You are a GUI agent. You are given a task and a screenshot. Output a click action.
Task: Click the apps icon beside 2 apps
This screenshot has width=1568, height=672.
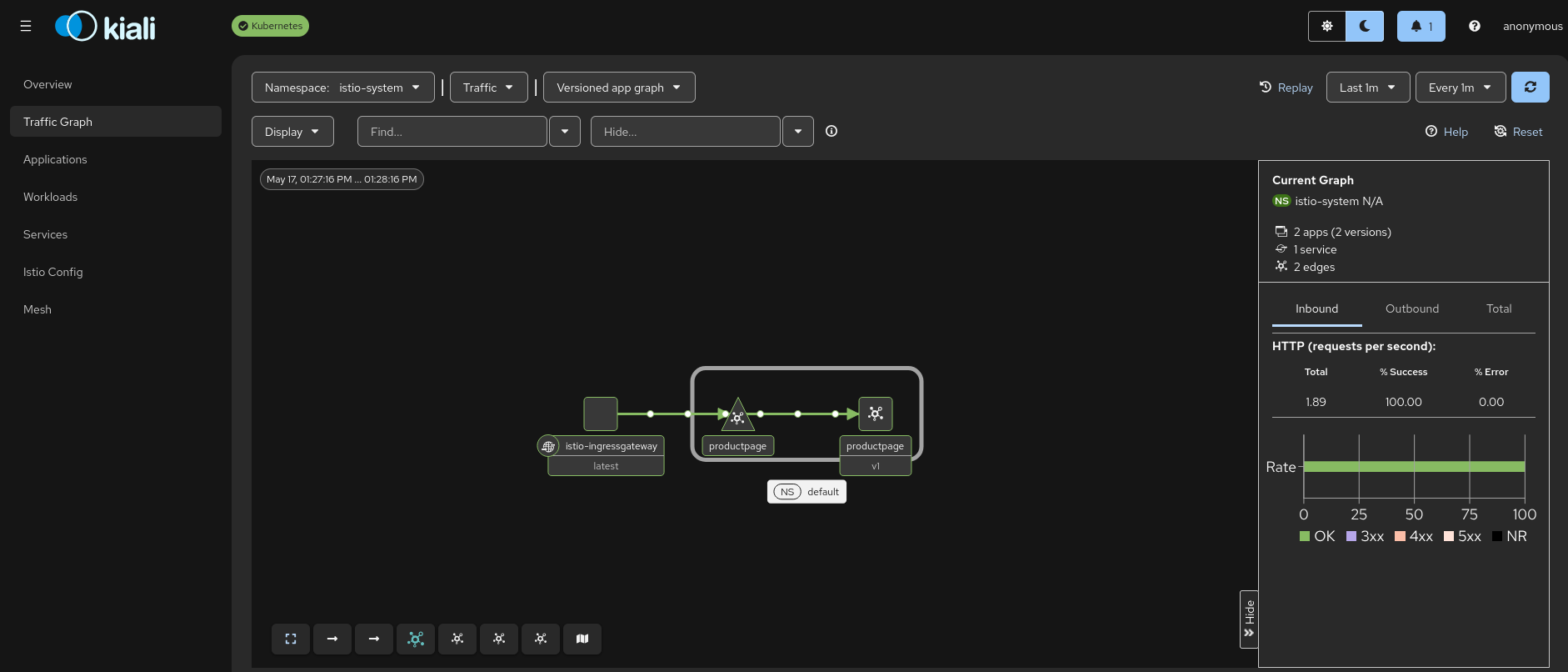click(x=1281, y=232)
